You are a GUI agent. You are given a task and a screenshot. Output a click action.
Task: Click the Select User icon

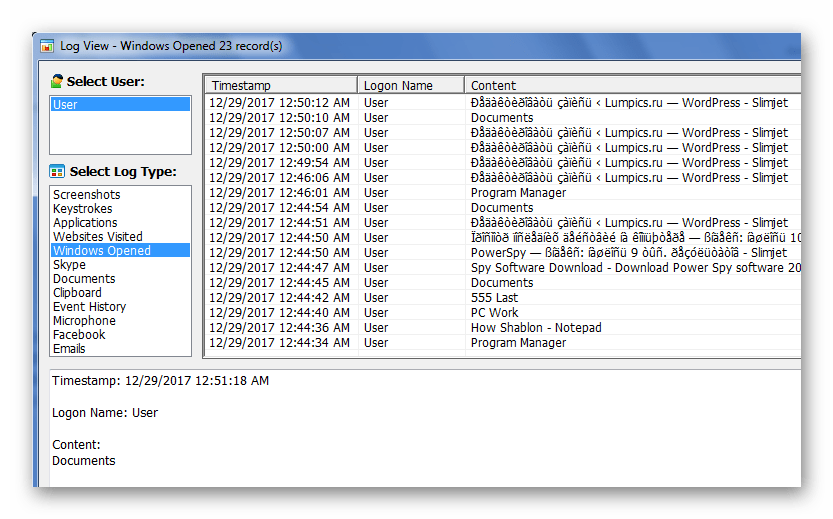click(x=57, y=82)
